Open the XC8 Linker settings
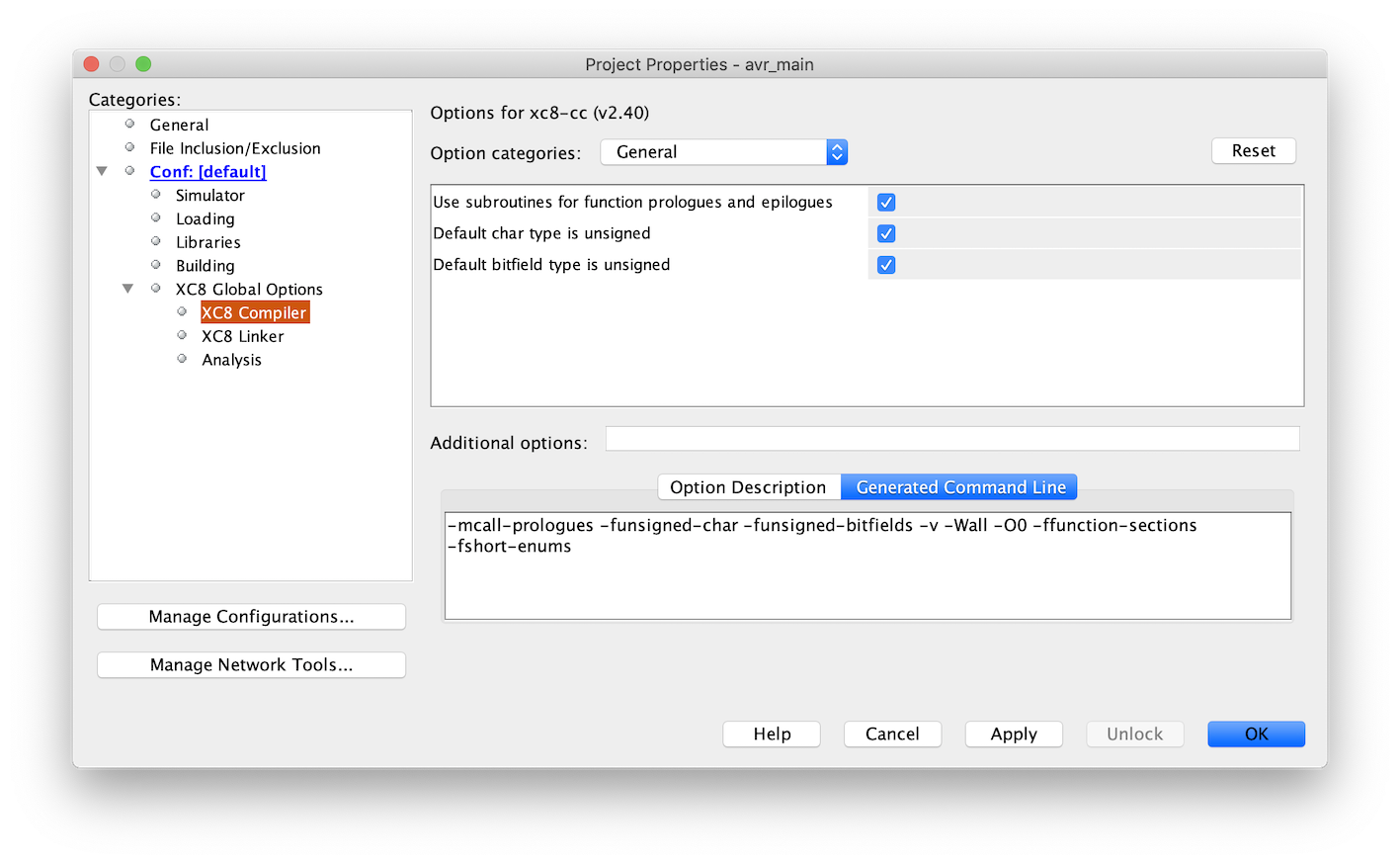1400x864 pixels. click(x=242, y=336)
